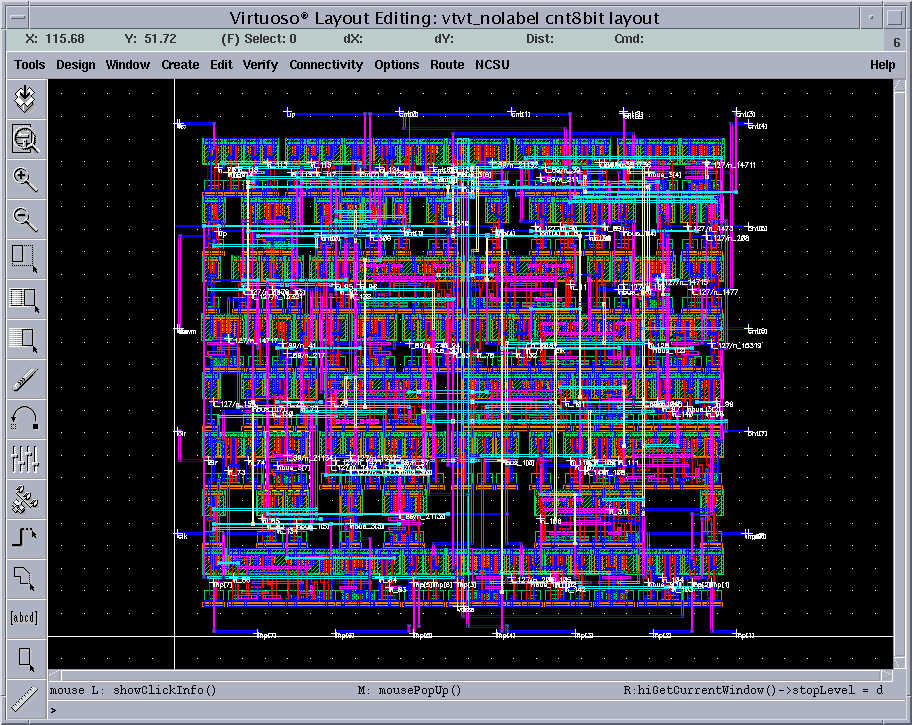
Task: Activate the Ruler tool icon
Action: (x=25, y=696)
